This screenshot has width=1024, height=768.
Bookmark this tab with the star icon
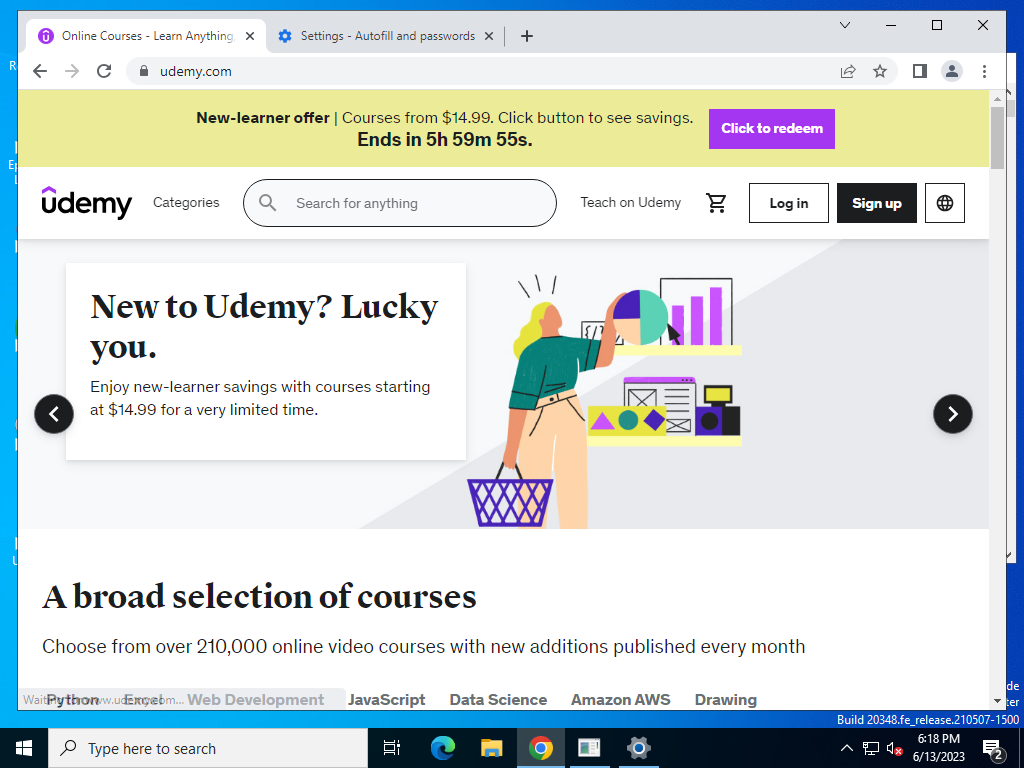click(880, 71)
